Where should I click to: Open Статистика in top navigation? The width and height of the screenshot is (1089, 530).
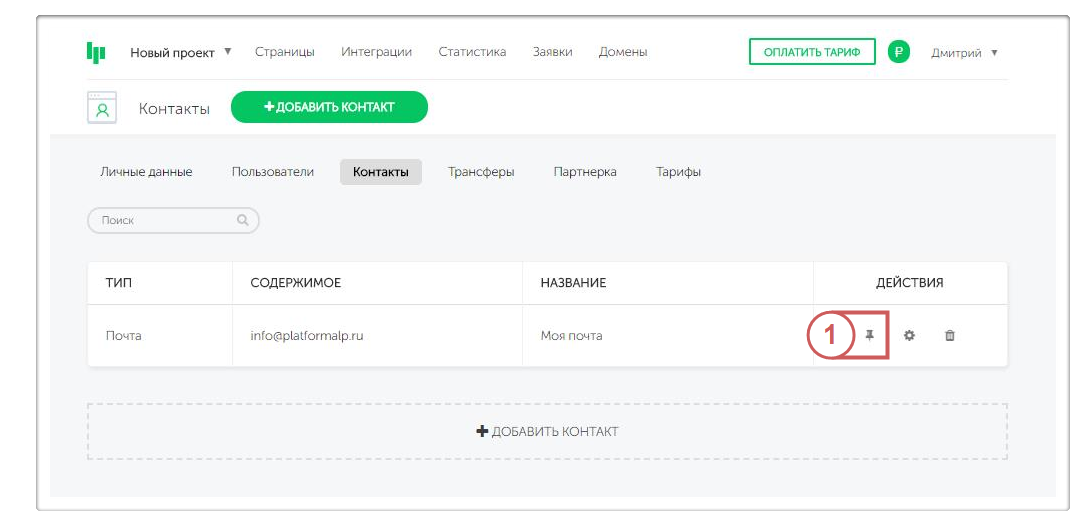472,52
